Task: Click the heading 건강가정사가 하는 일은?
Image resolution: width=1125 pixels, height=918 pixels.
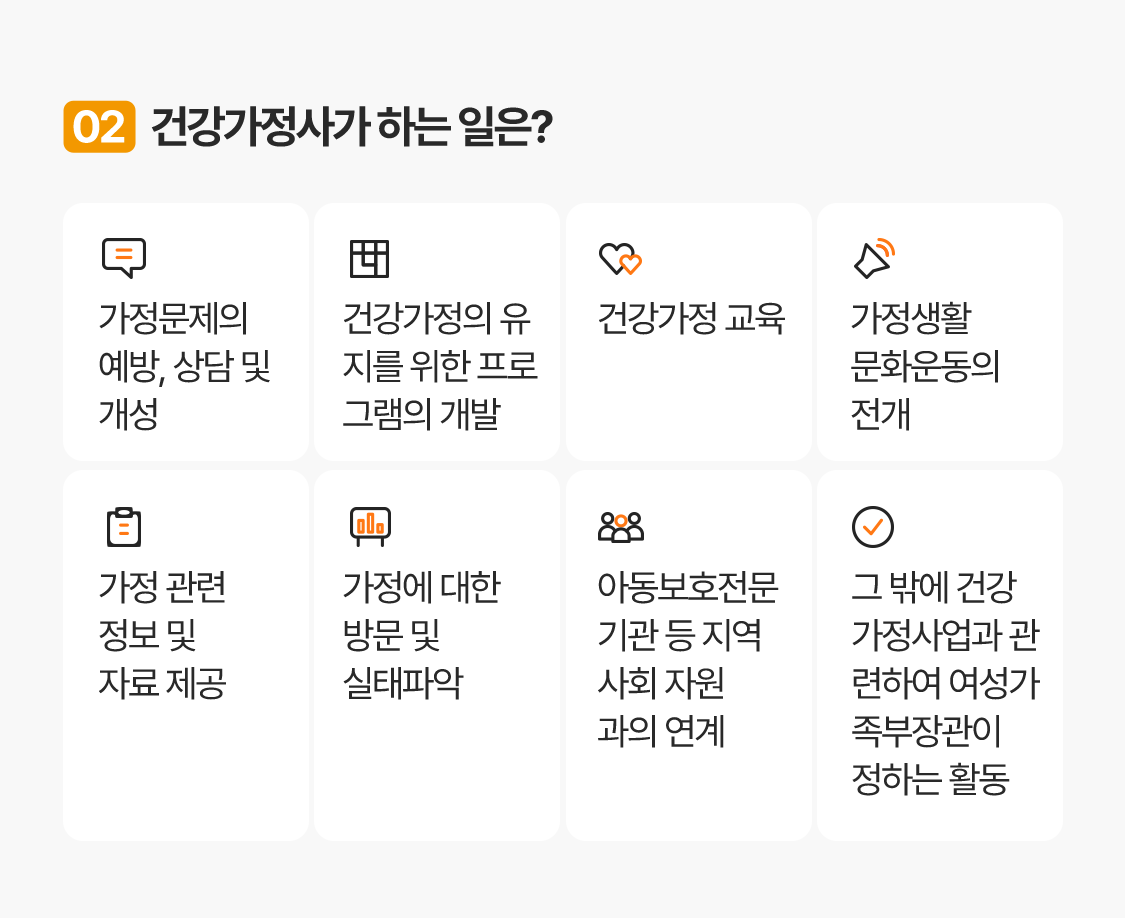Action: click(x=352, y=127)
